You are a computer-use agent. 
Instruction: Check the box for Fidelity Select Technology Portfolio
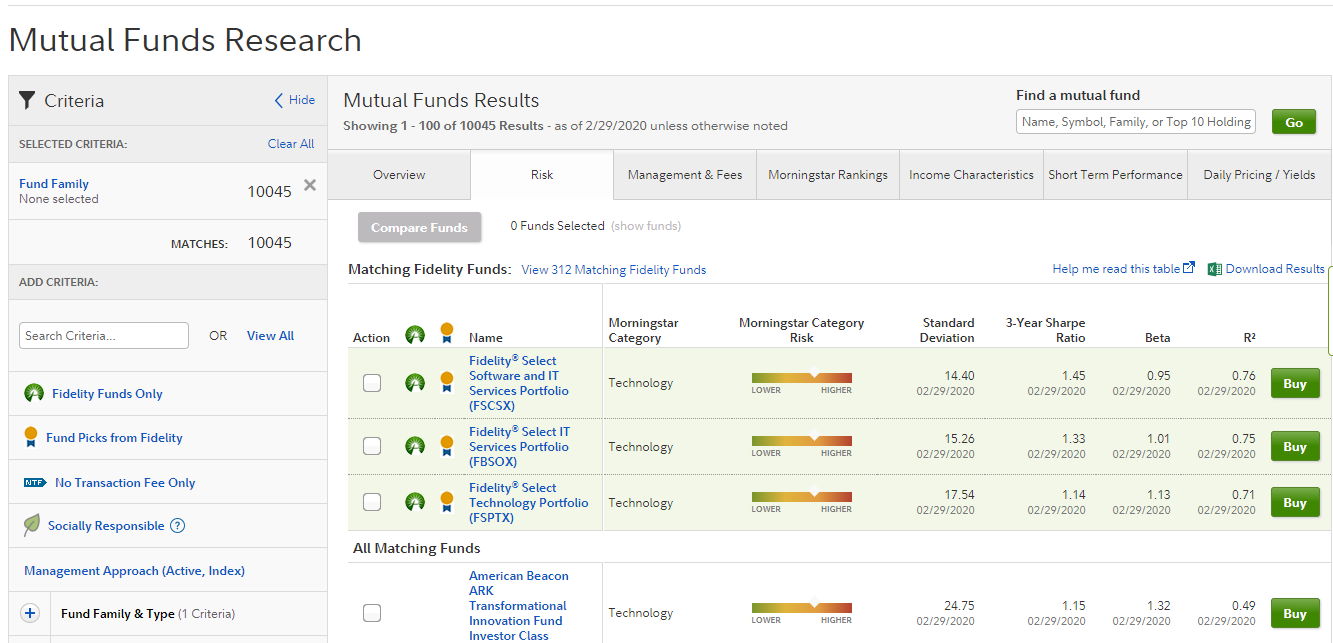[372, 503]
